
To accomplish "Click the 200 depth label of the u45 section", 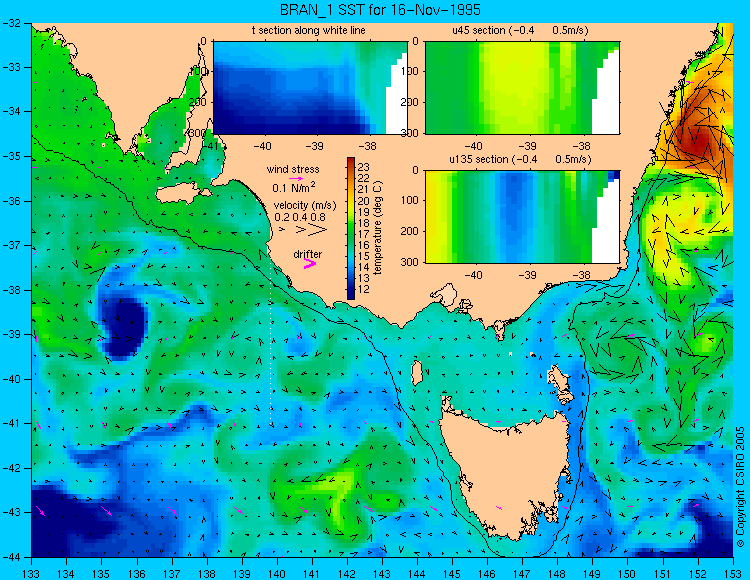I will pos(410,102).
